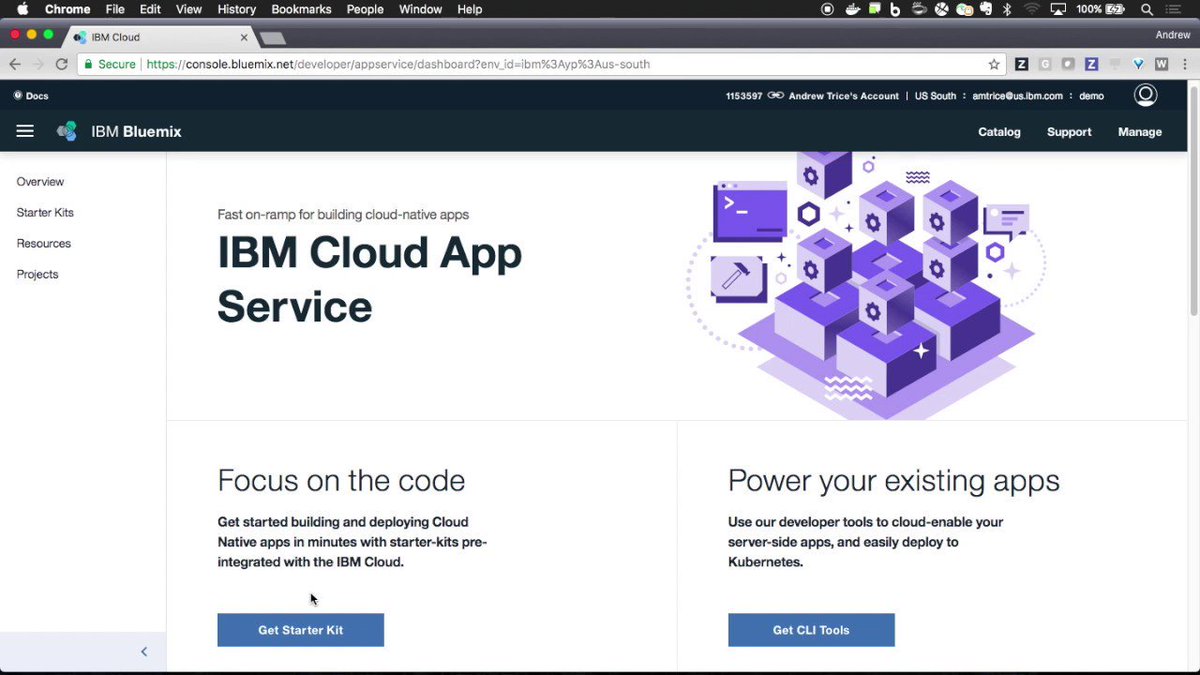Viewport: 1200px width, 675px height.
Task: Open the hamburger navigation menu
Action: 25,131
